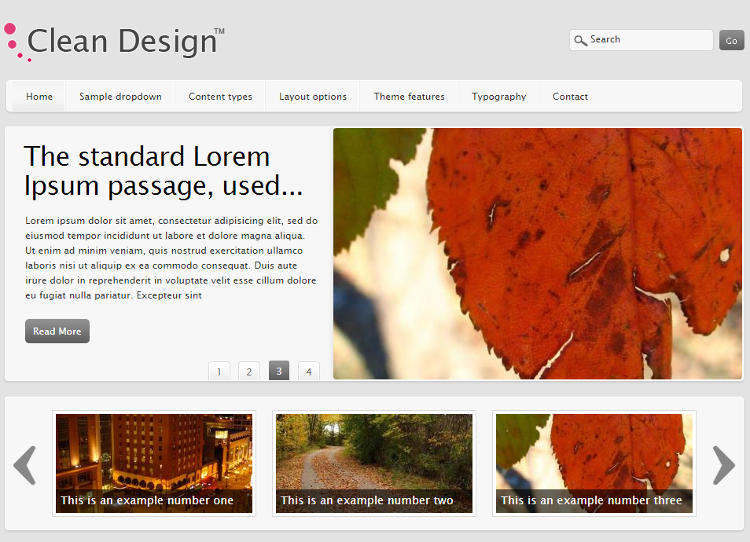Screen dimensions: 750x542
Task: Open the Home menu item
Action: pos(39,97)
